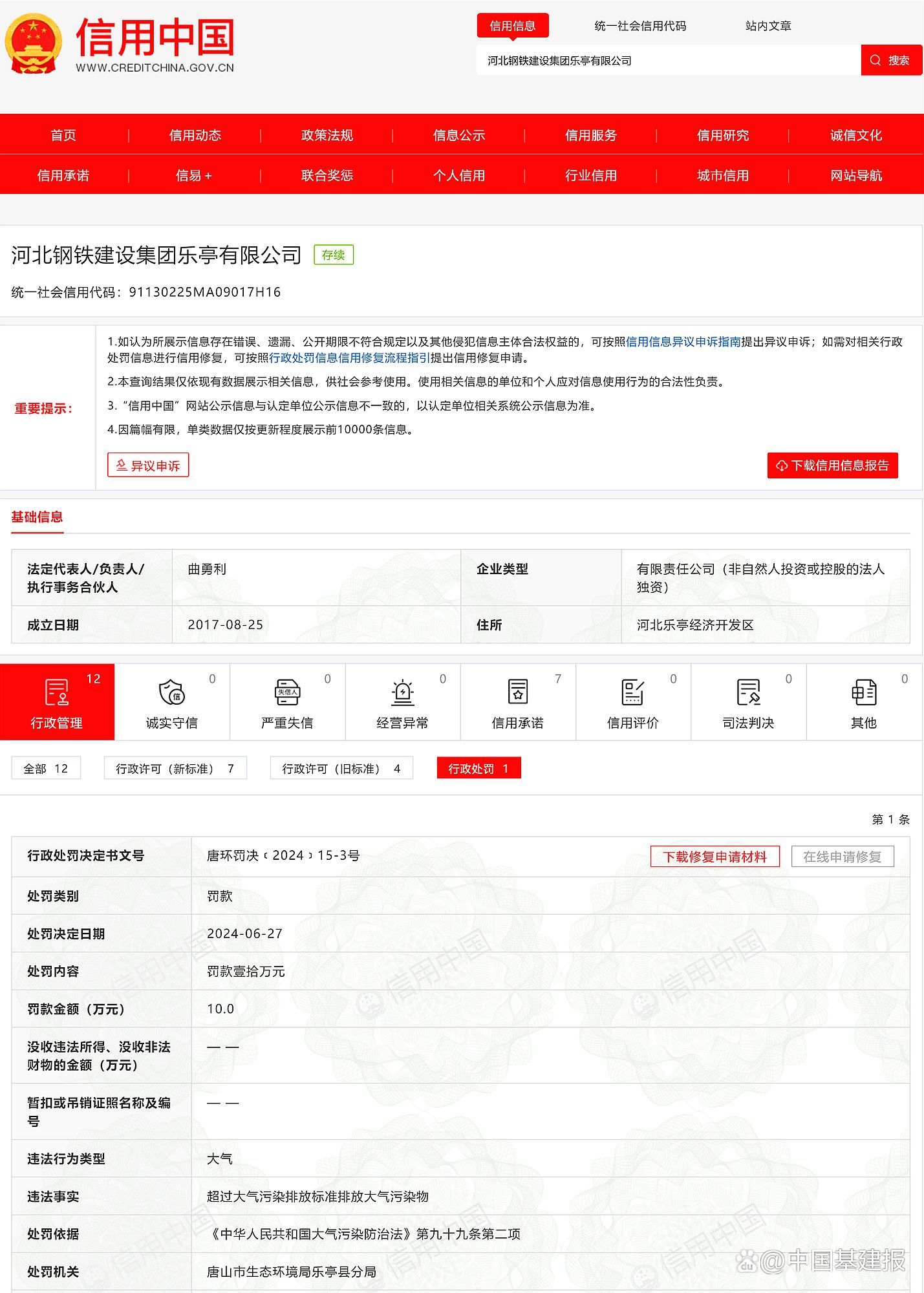
Task: Click the 异议申诉 button
Action: 148,465
